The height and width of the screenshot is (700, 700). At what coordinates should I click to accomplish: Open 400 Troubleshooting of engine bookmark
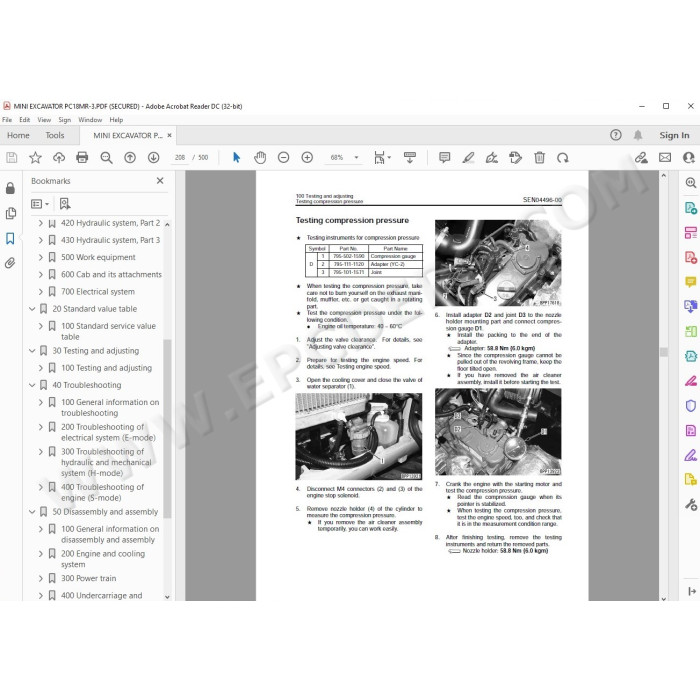[x=102, y=492]
